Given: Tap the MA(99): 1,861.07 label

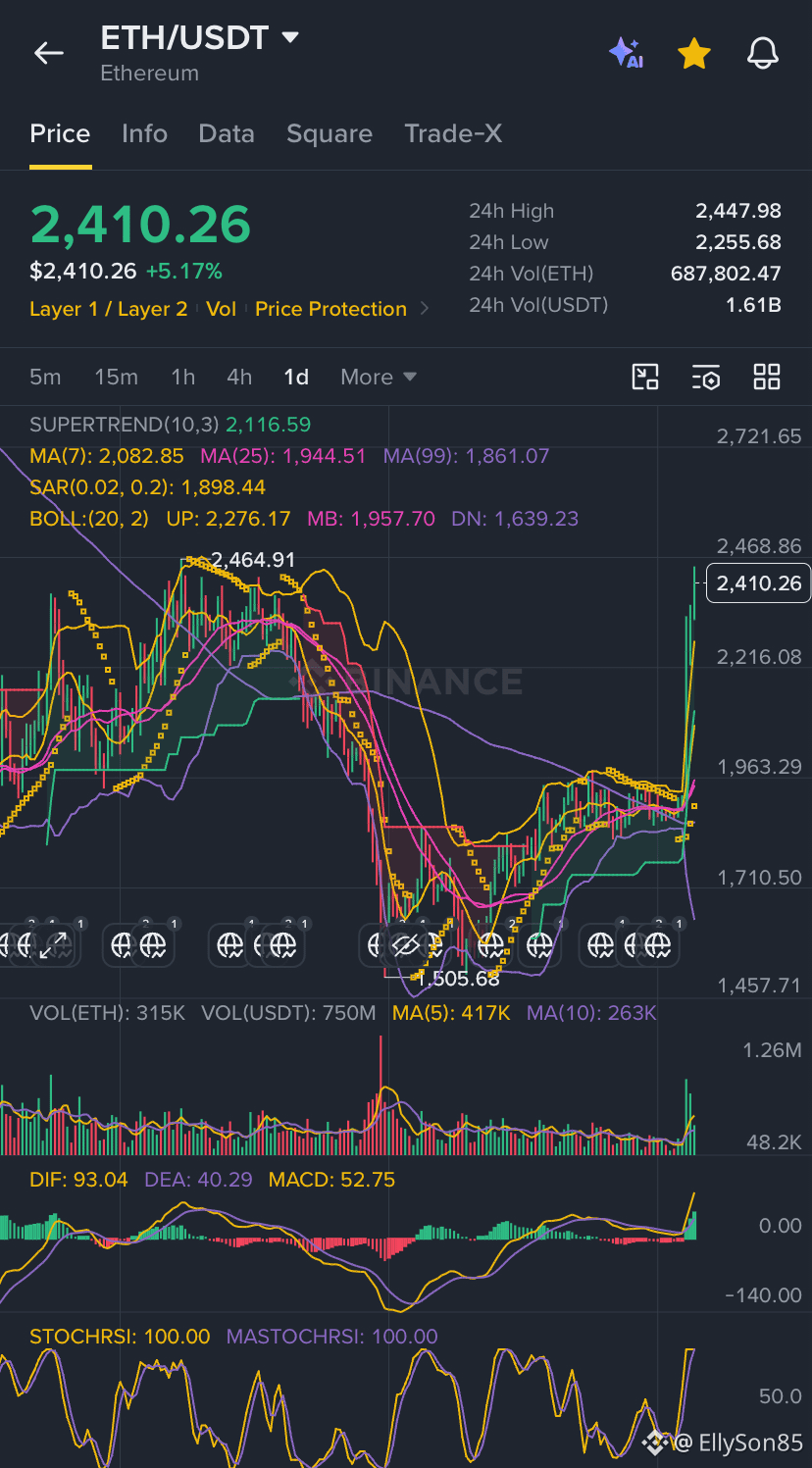Looking at the screenshot, I should pos(467,455).
